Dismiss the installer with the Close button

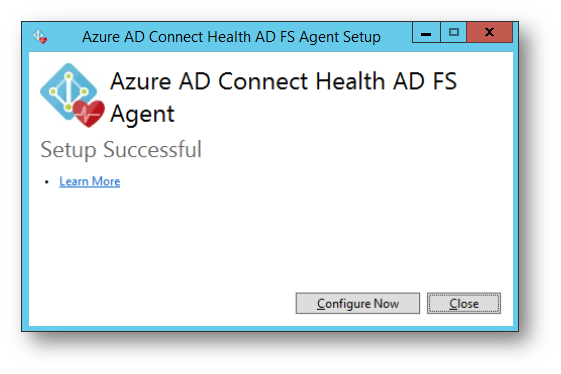(x=464, y=303)
